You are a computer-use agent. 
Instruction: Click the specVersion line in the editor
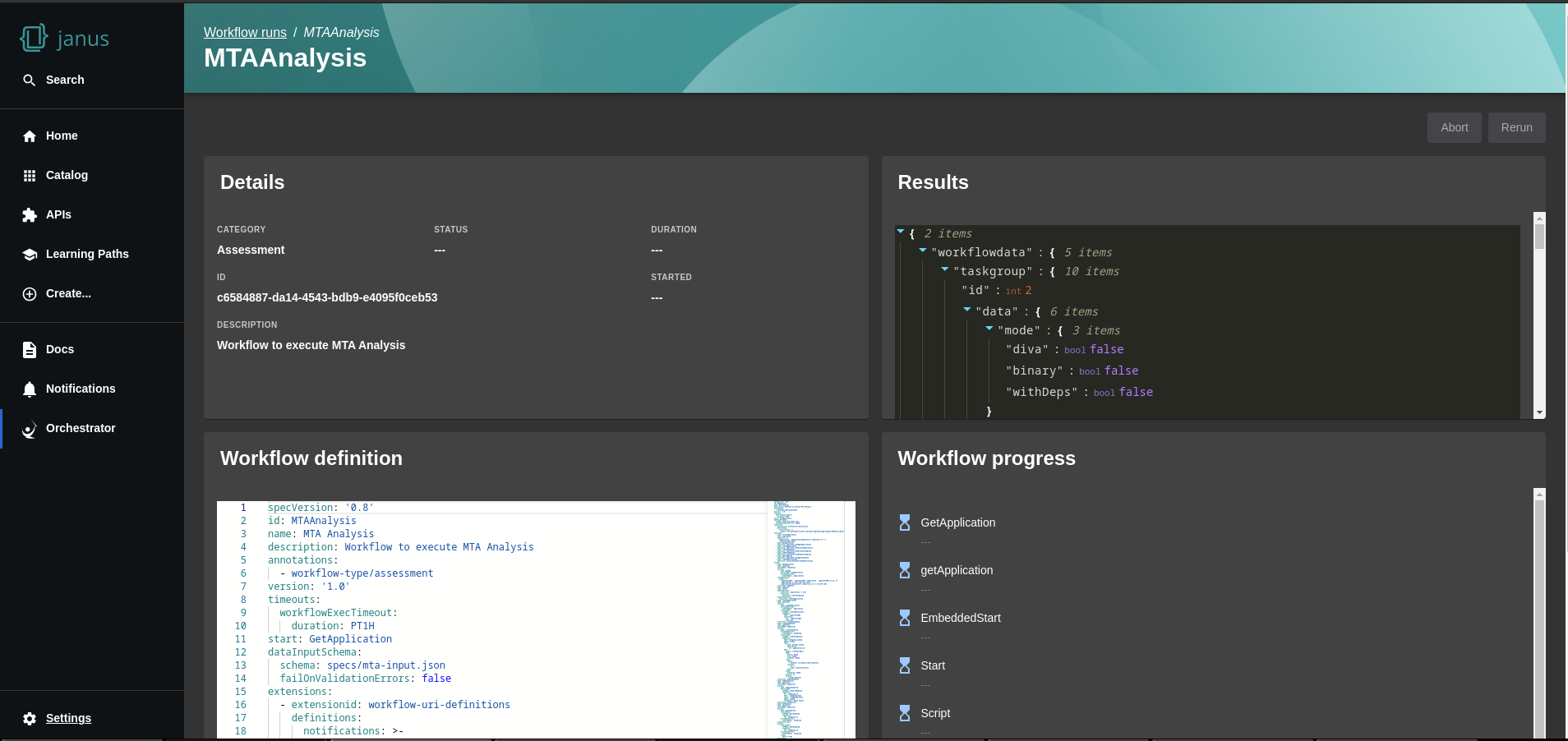pos(321,508)
